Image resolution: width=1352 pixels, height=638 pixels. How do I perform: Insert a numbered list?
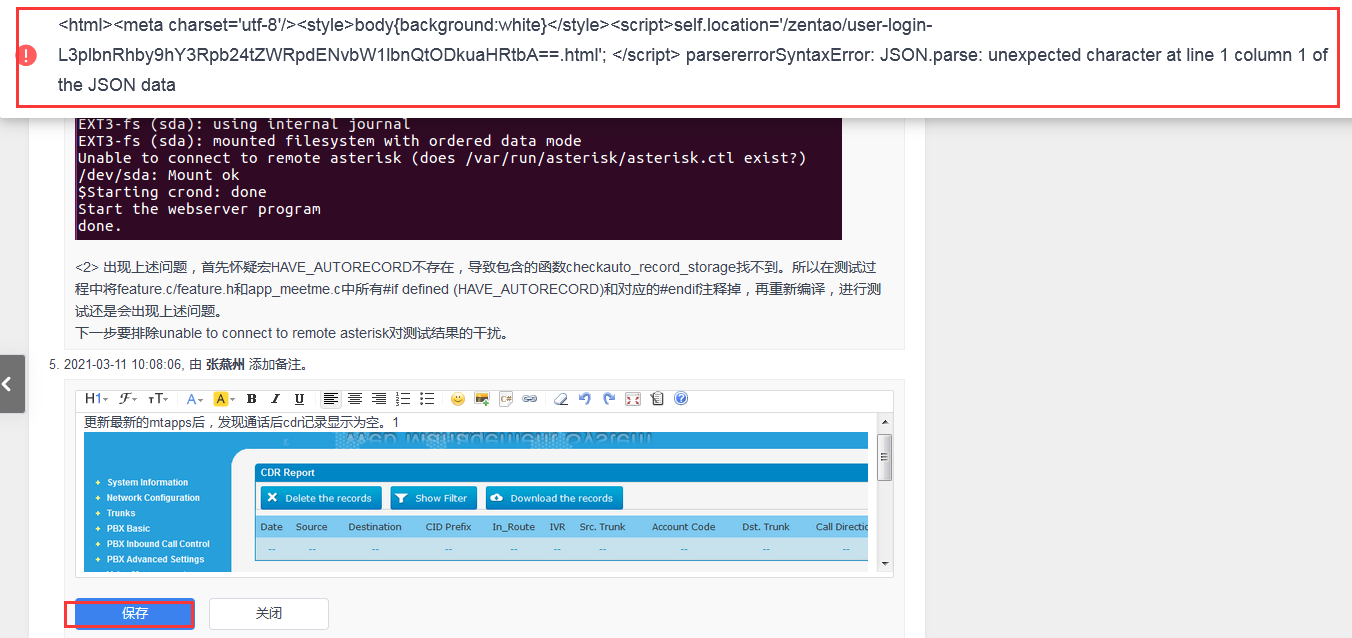tap(403, 399)
